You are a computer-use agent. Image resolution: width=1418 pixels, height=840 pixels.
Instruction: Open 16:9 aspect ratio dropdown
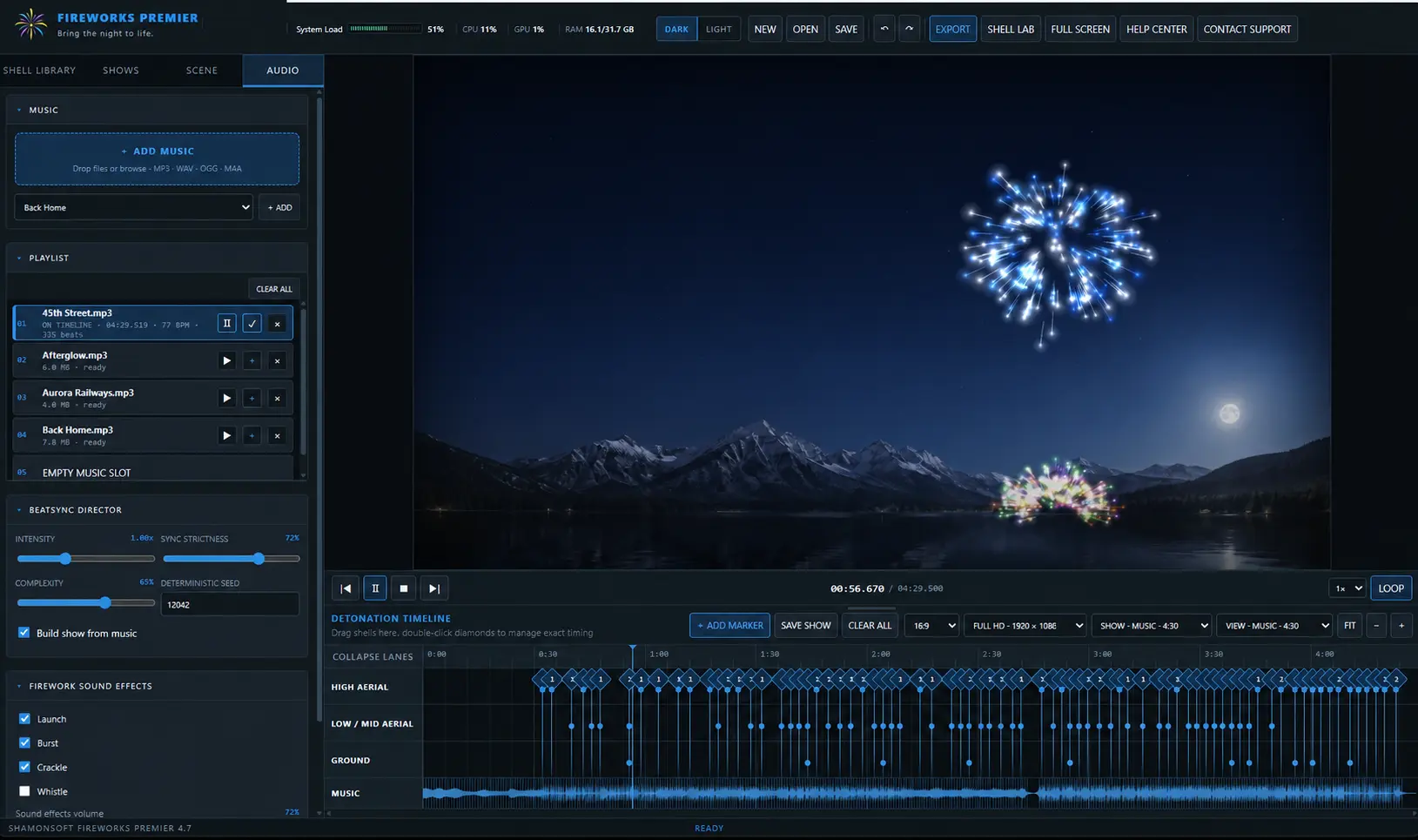click(x=932, y=625)
